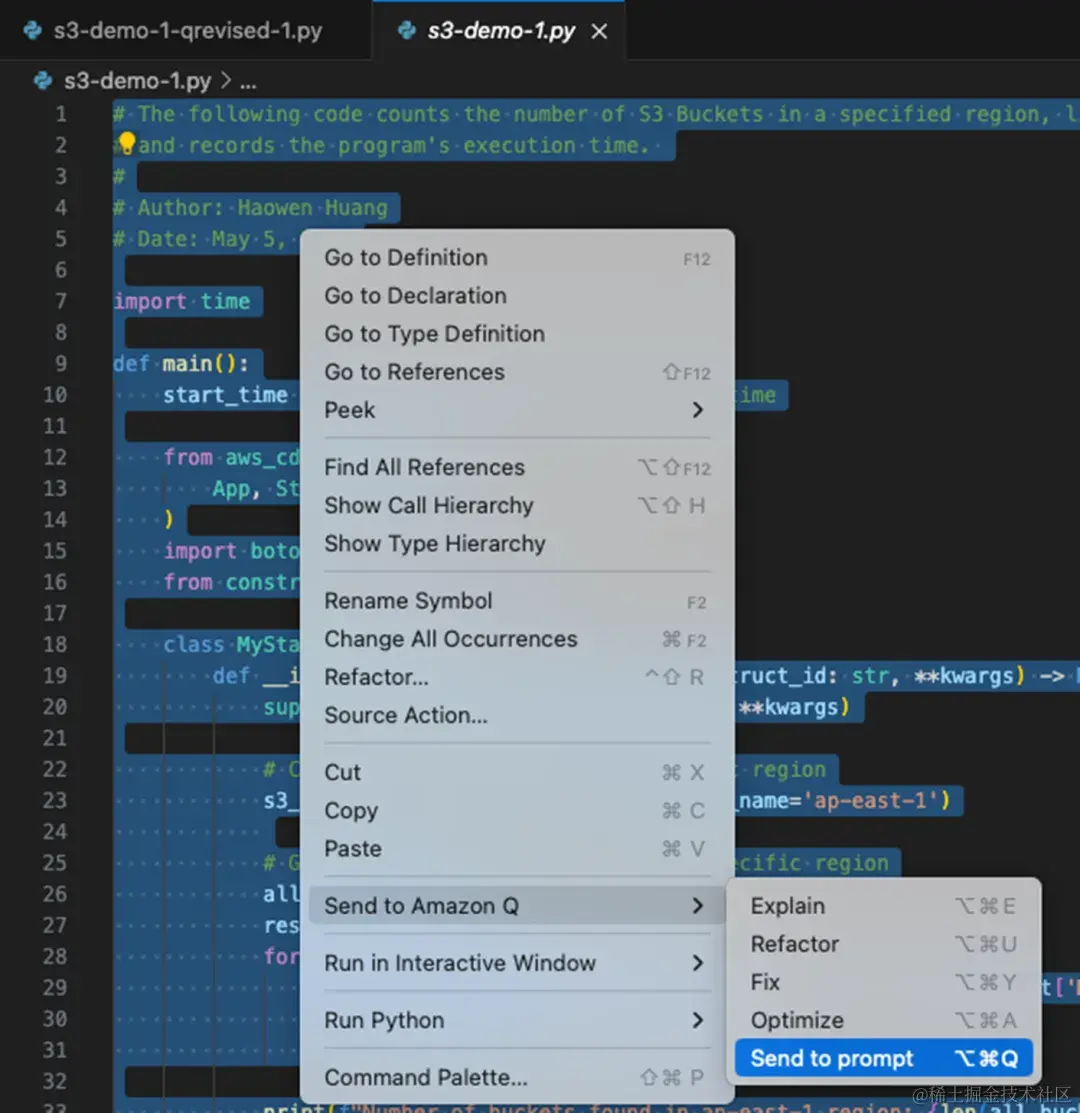Expand Run in Interactive Window submenu

coord(517,963)
